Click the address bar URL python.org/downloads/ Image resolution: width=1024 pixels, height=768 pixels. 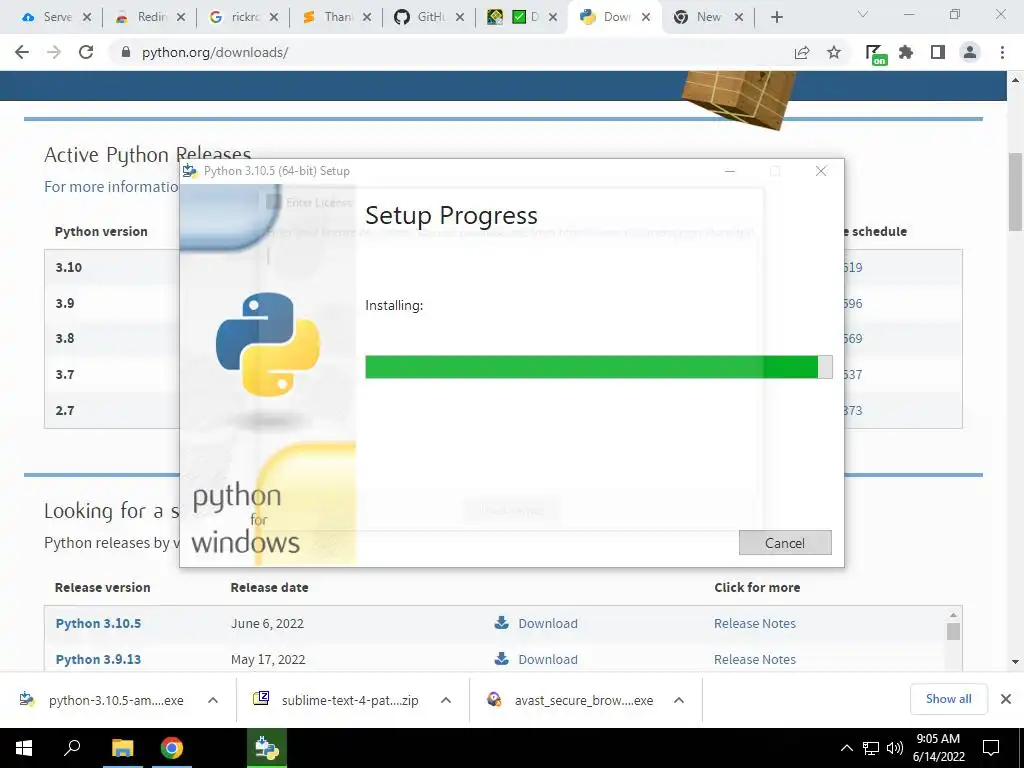coord(215,52)
